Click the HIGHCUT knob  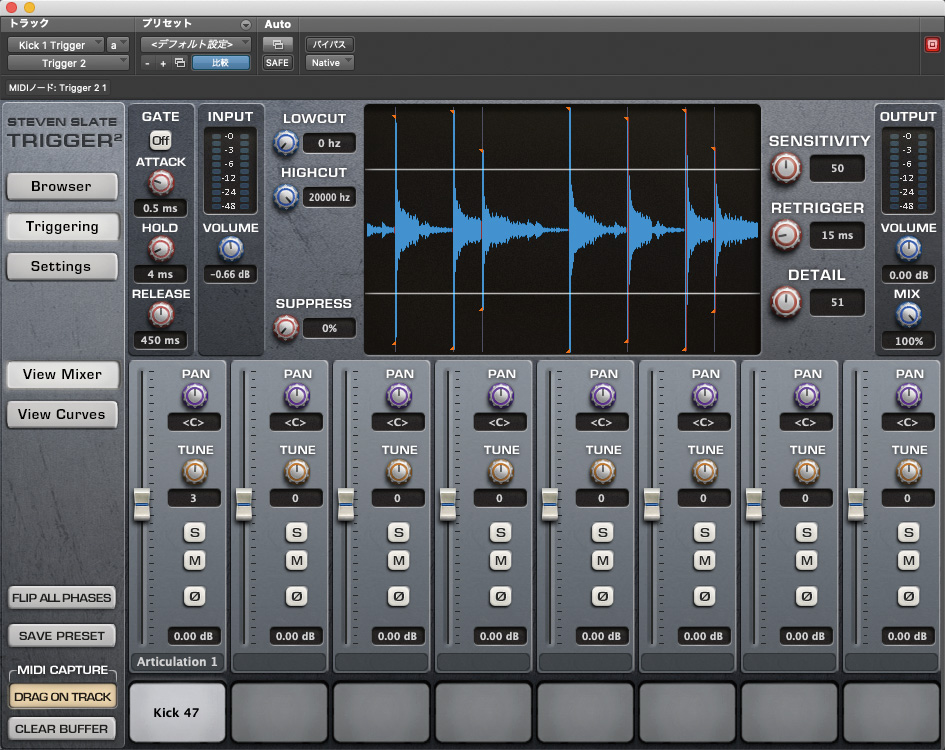pos(286,197)
